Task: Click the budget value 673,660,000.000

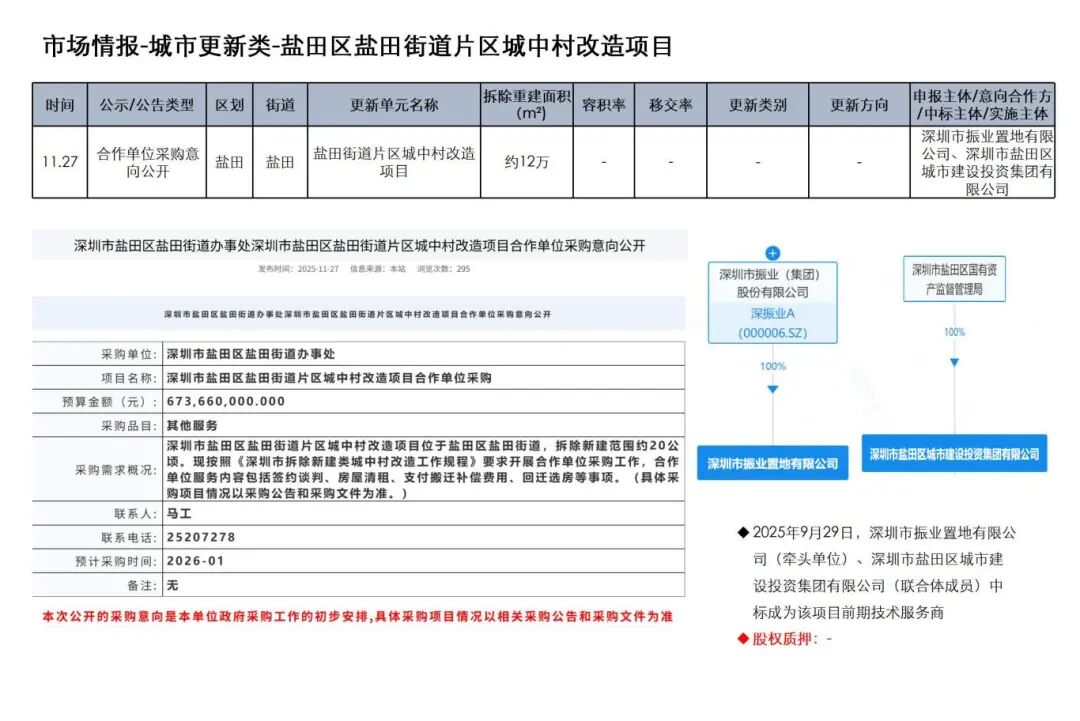Action: pos(225,401)
